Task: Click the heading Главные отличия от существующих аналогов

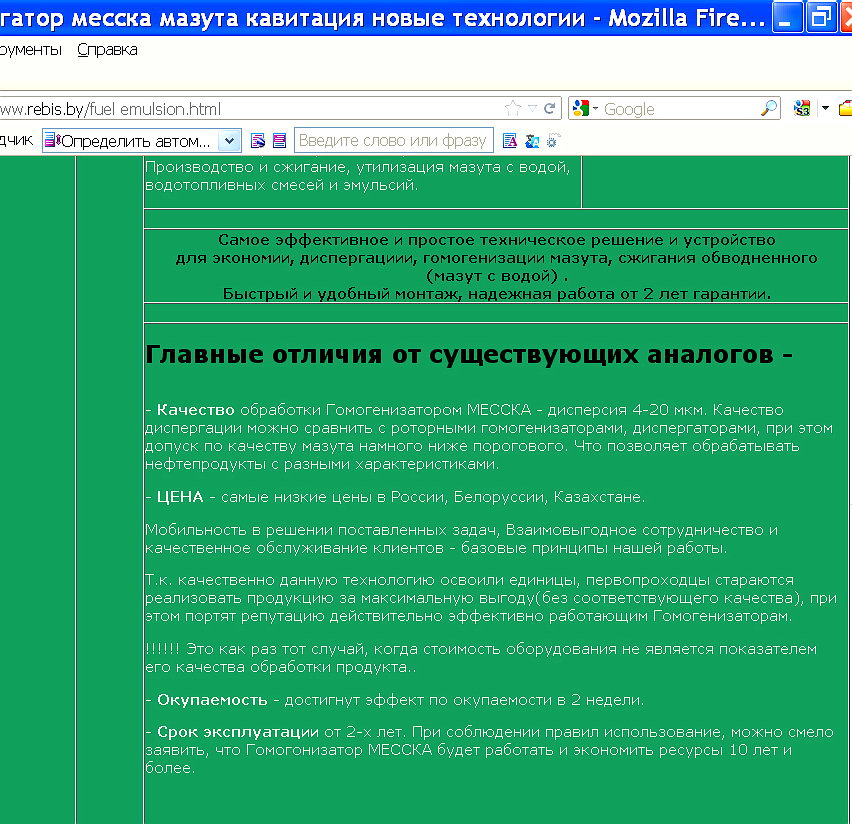Action: click(469, 354)
